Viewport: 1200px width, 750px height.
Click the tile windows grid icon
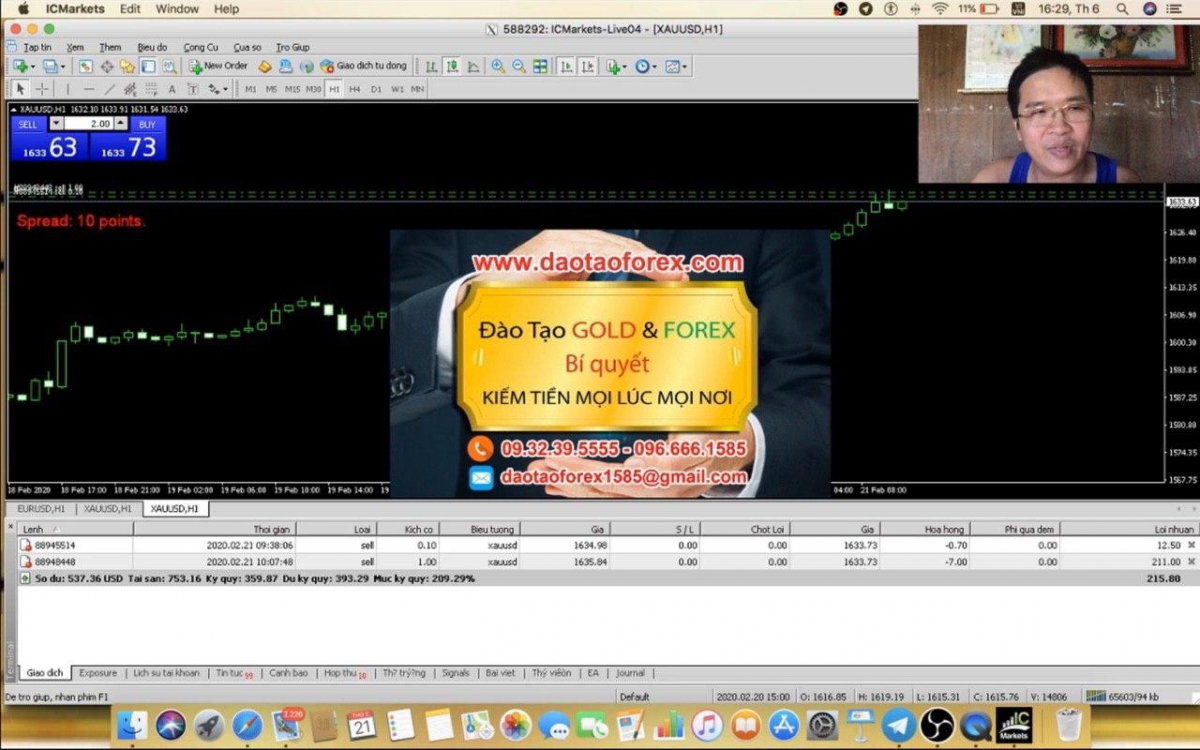(x=540, y=67)
